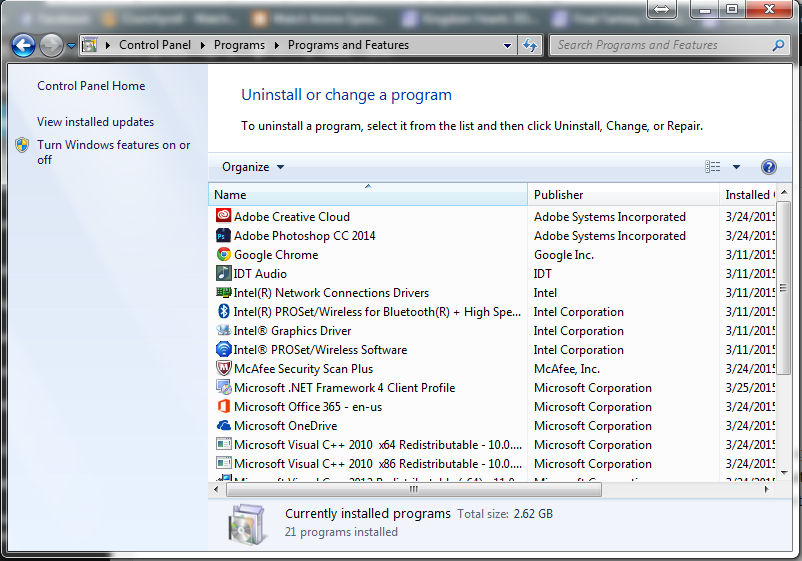Select Microsoft Office 365 - en-us name
The image size is (802, 561).
tap(308, 407)
